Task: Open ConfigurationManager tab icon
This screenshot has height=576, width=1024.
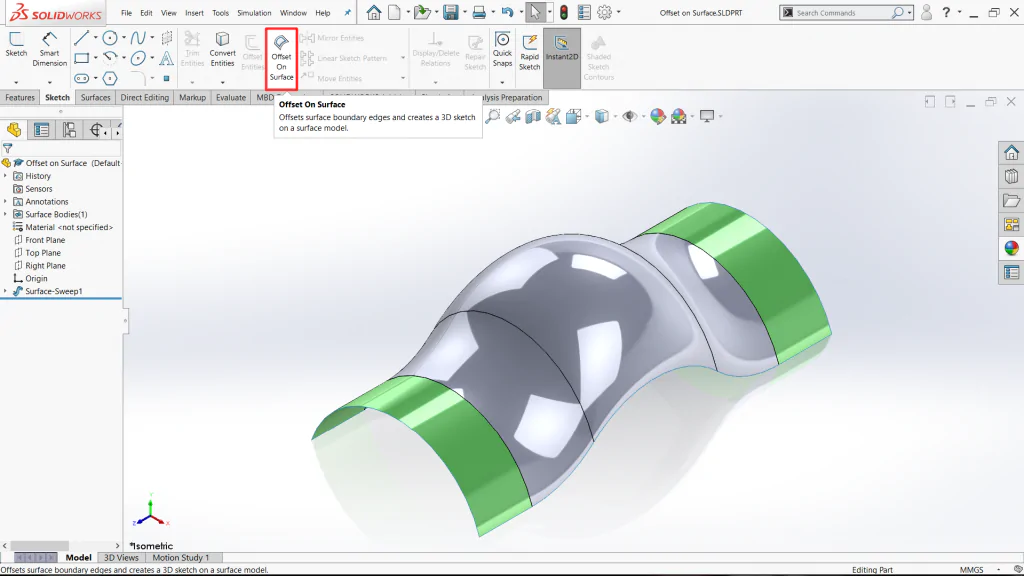Action: click(69, 130)
